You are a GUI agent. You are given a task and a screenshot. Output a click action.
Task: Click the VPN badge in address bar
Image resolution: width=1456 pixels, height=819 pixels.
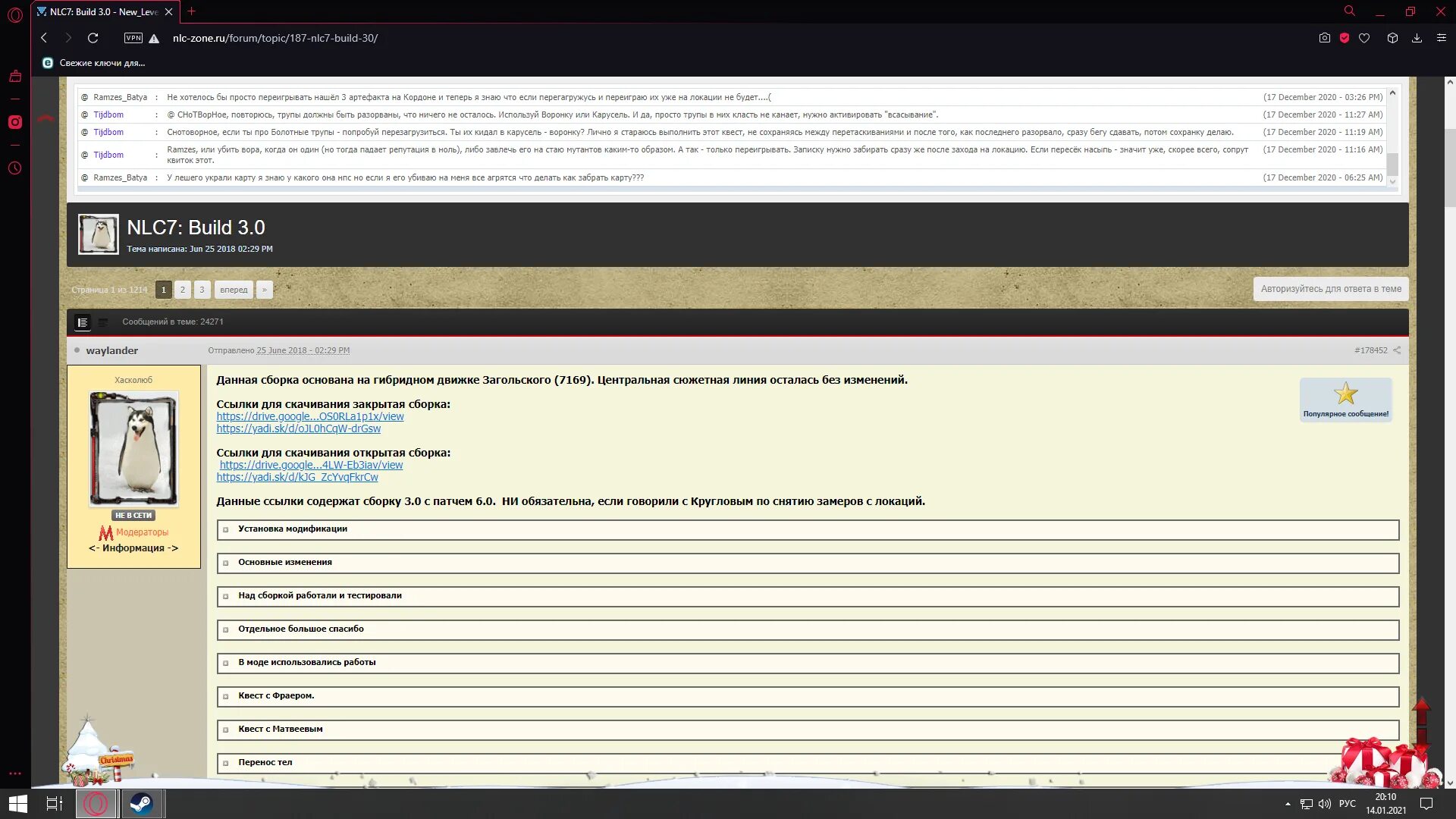(133, 38)
